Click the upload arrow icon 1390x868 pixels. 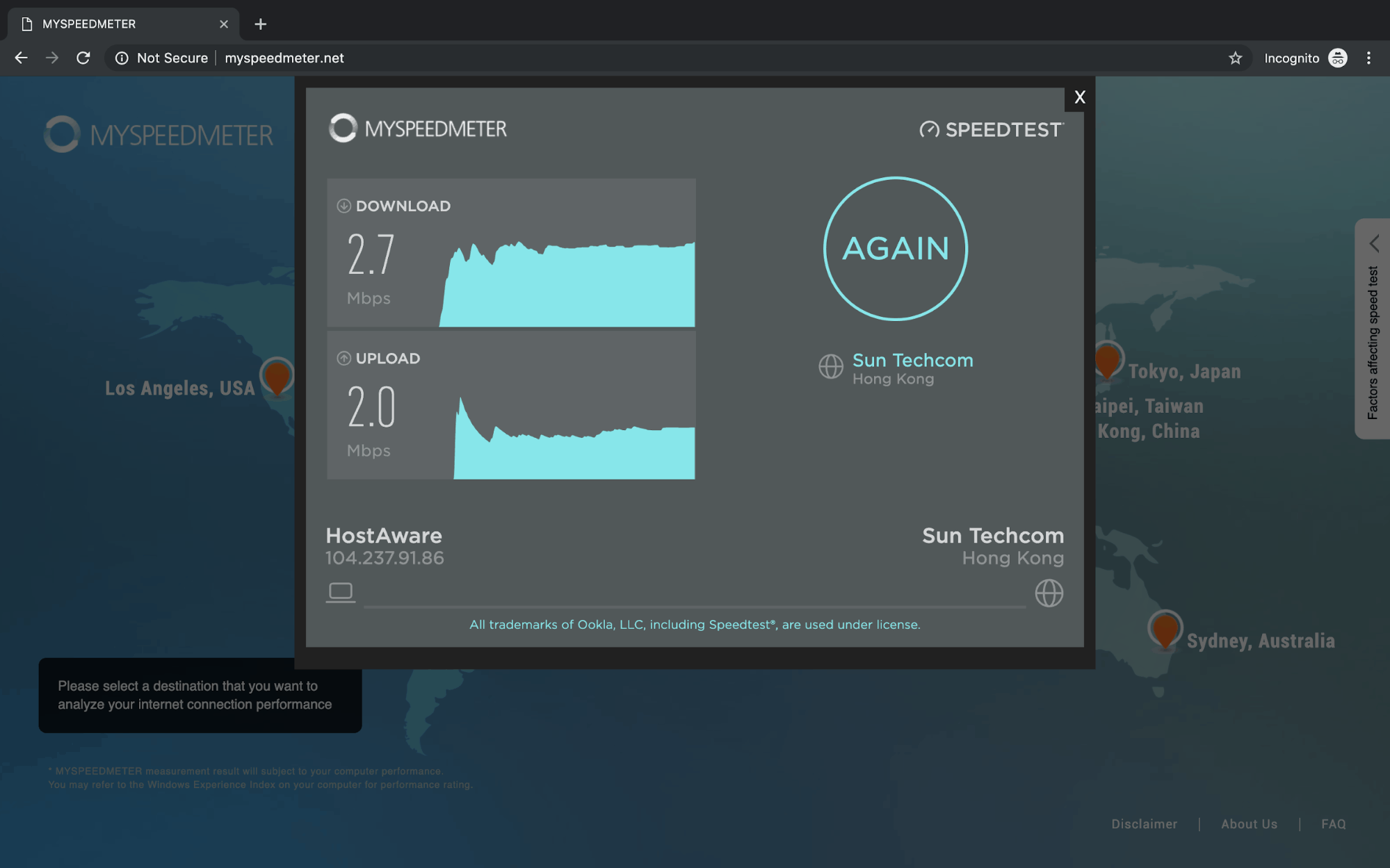(344, 359)
